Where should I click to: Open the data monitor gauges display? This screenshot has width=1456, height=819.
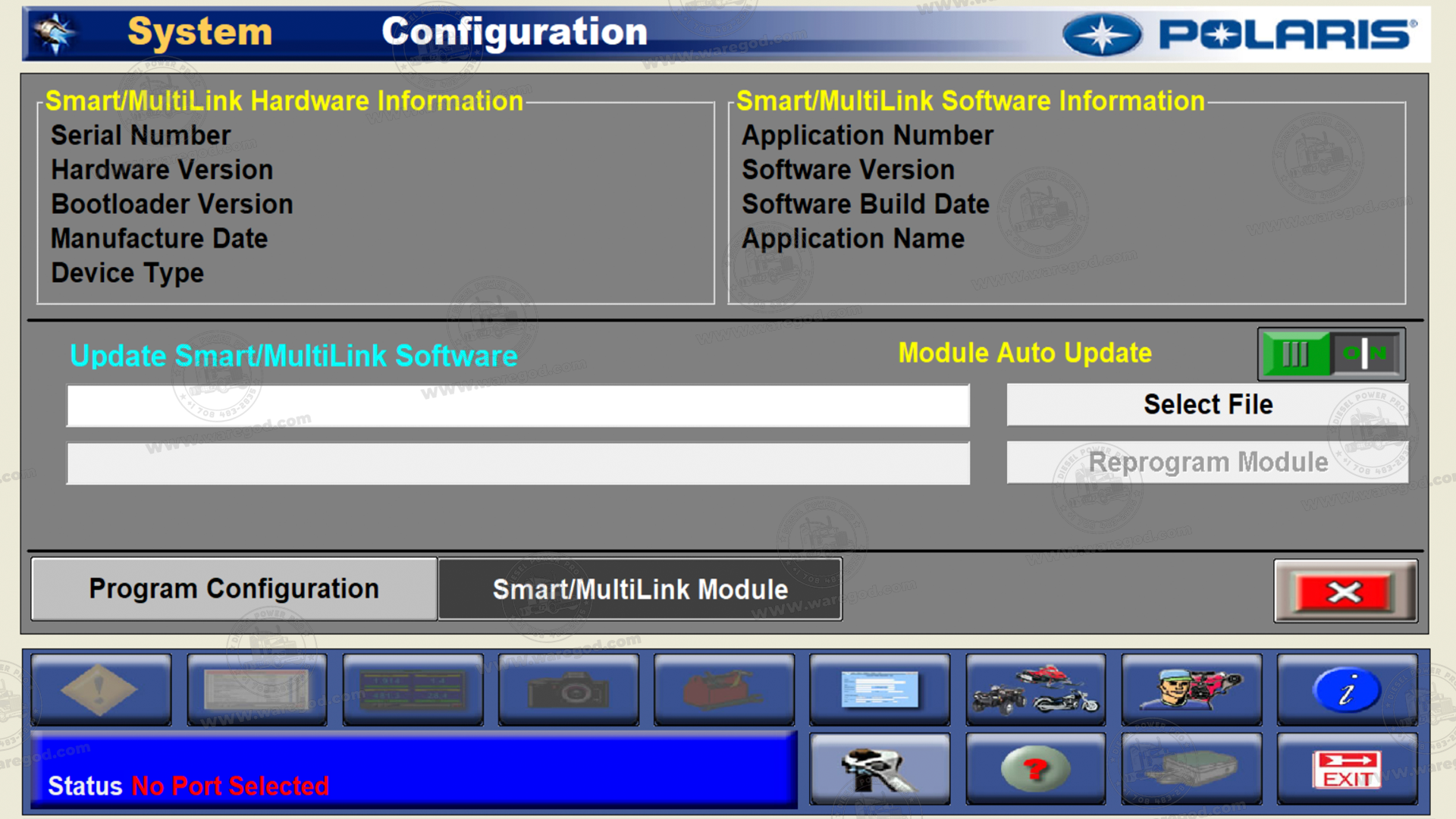(413, 690)
